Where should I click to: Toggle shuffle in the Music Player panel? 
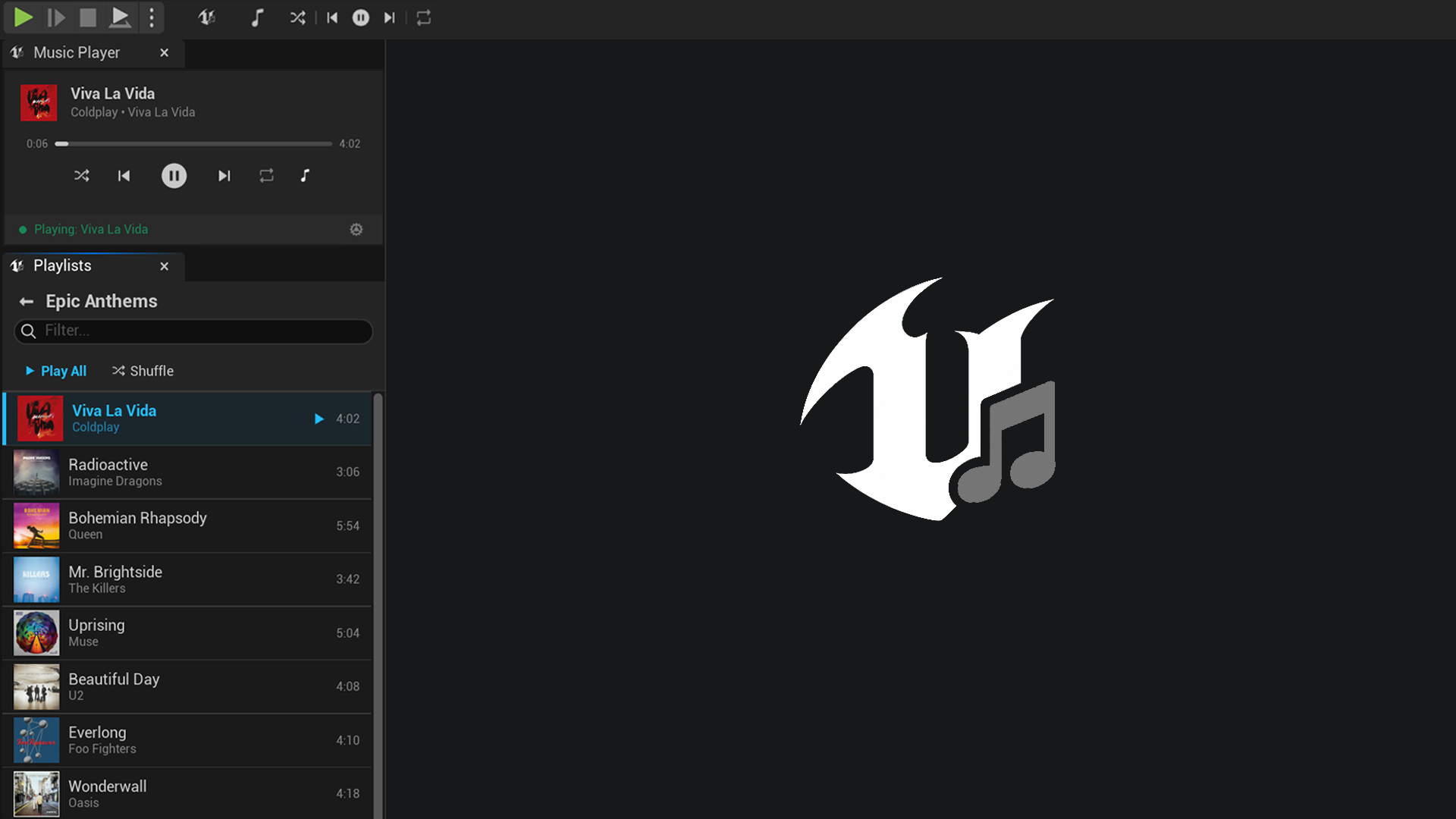click(82, 176)
